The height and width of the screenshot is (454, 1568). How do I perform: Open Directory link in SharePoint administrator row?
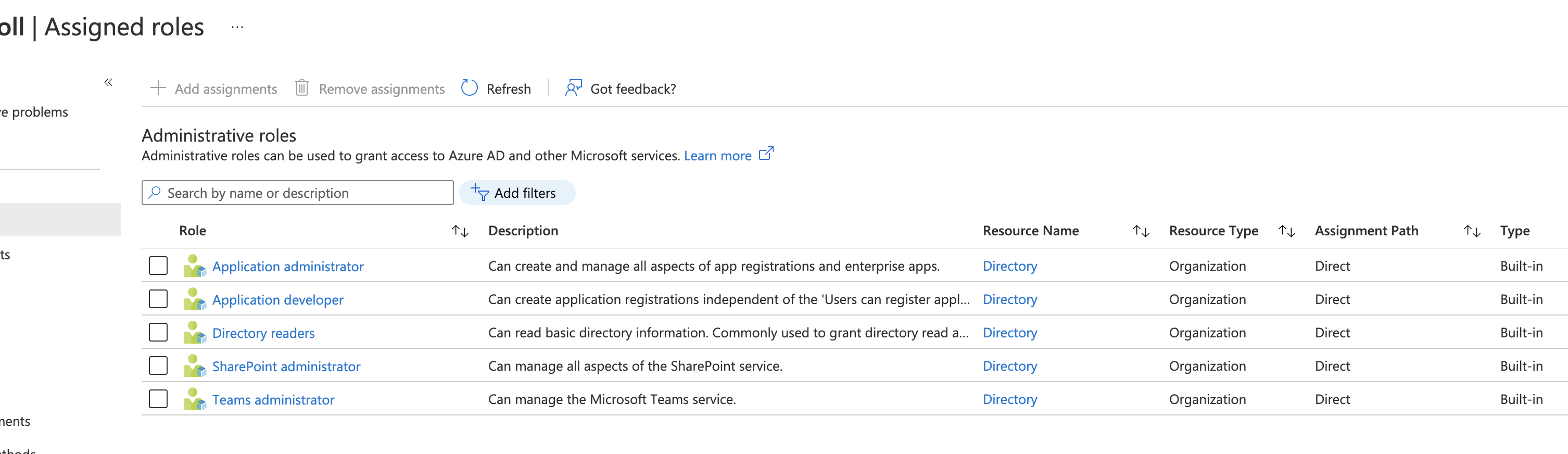tap(1010, 366)
